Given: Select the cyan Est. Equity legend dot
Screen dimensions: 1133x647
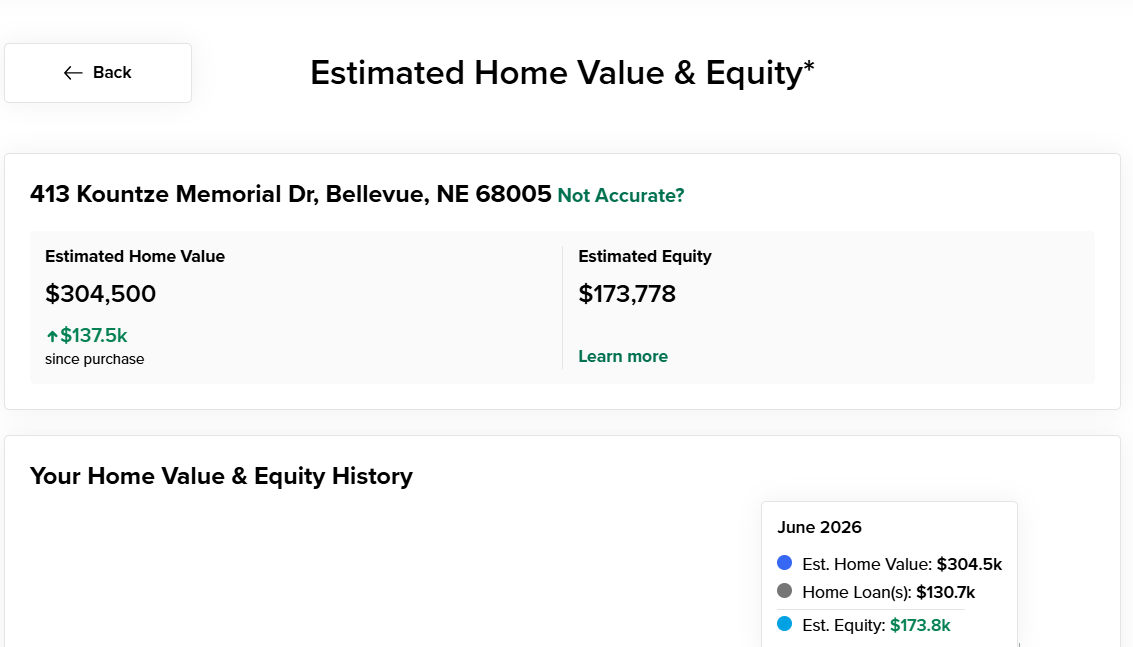Looking at the screenshot, I should tap(784, 623).
